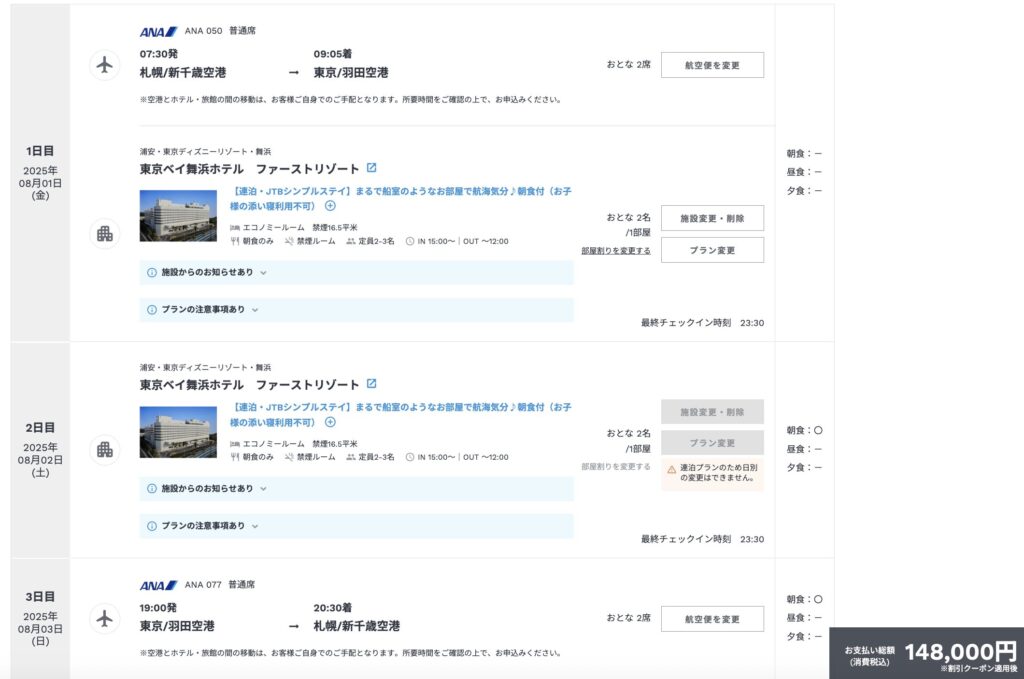1024x679 pixels.
Task: Click おとな 2席 on ANA 077 row
Action: (x=628, y=618)
